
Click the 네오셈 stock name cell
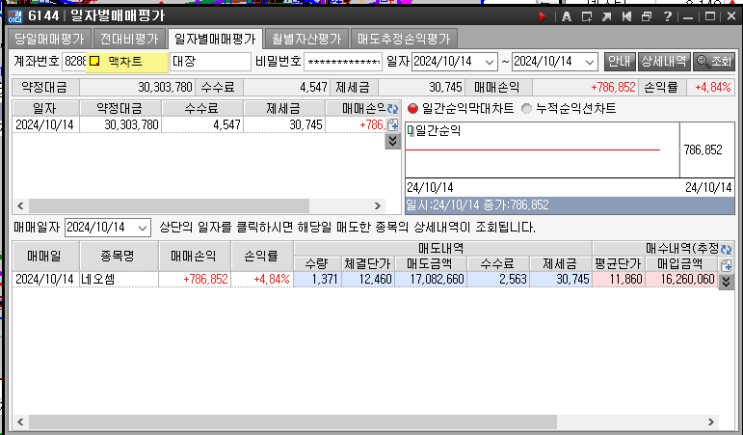(118, 279)
